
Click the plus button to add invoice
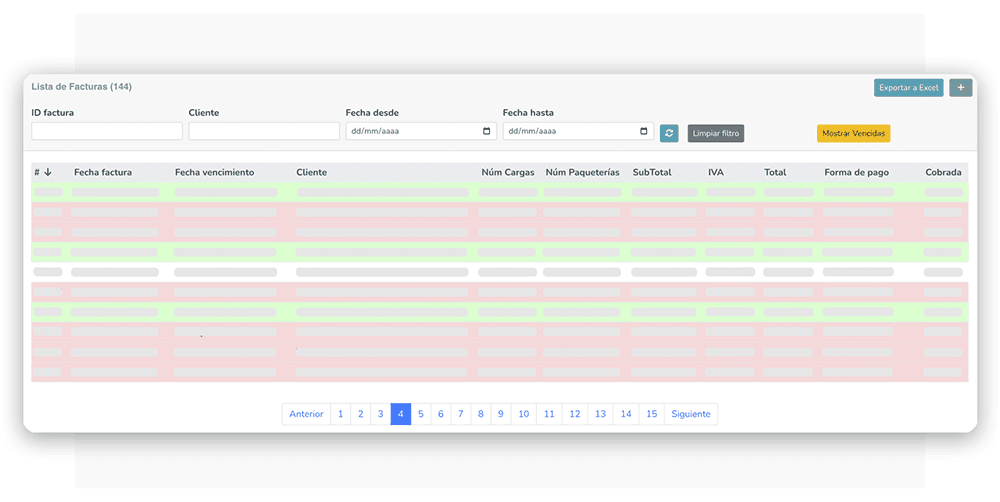pos(960,88)
